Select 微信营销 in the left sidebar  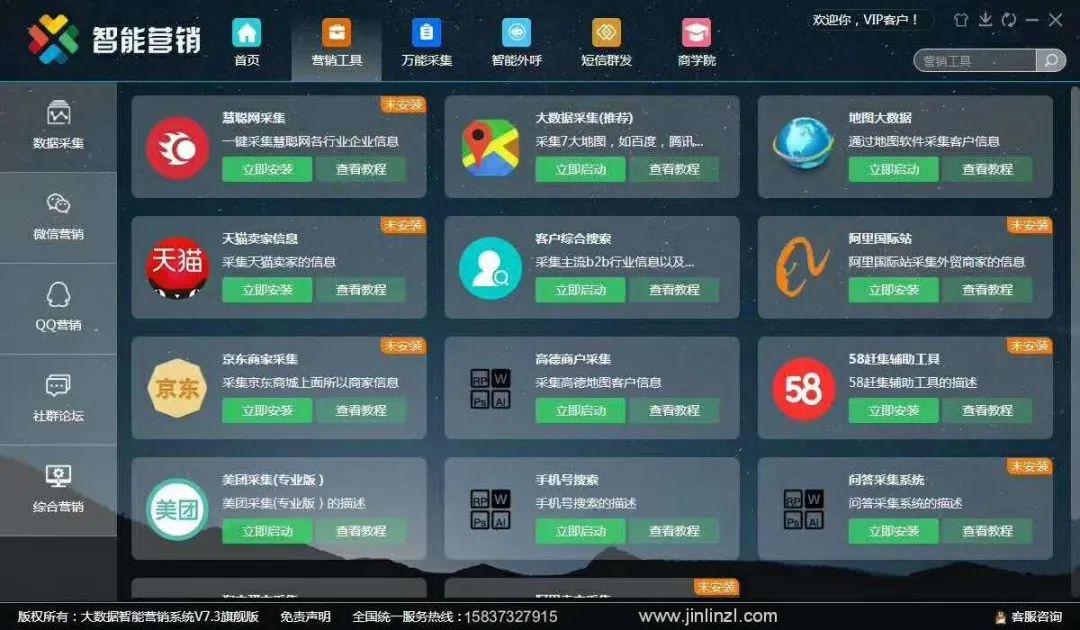58,217
